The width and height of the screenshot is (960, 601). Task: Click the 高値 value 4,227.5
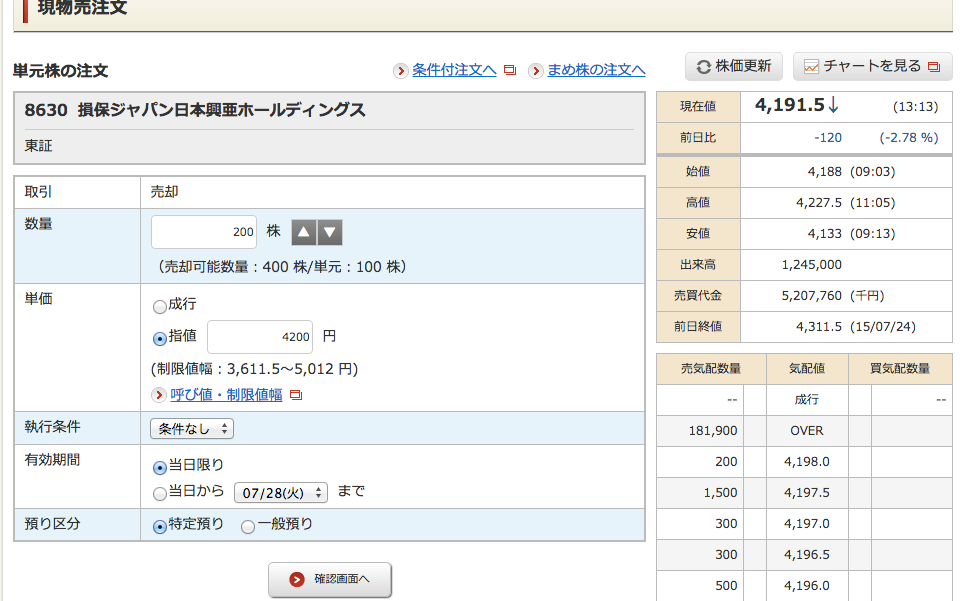tap(819, 203)
